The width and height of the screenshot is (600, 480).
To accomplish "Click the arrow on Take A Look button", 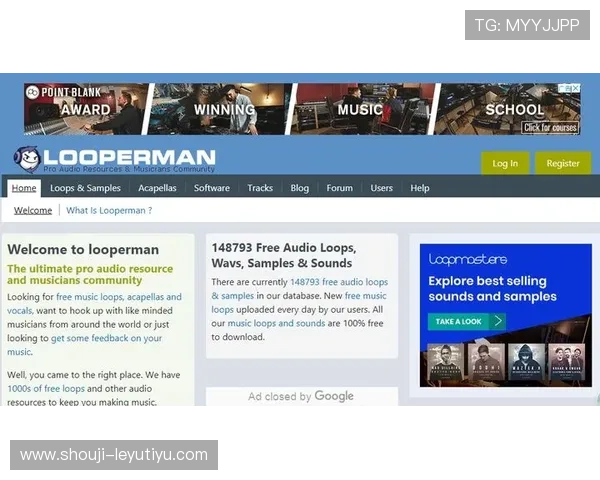I will tap(497, 321).
